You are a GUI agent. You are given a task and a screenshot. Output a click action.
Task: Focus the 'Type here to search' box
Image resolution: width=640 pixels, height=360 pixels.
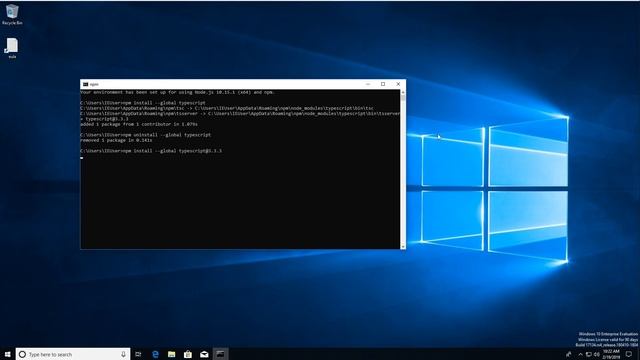[x=73, y=354]
